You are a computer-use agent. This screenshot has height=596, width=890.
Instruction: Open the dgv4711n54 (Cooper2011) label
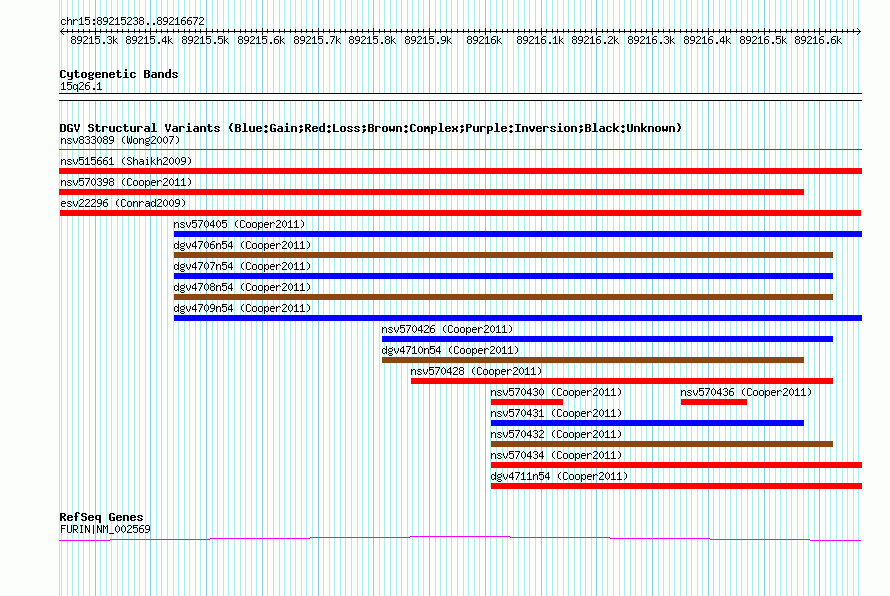tap(559, 476)
